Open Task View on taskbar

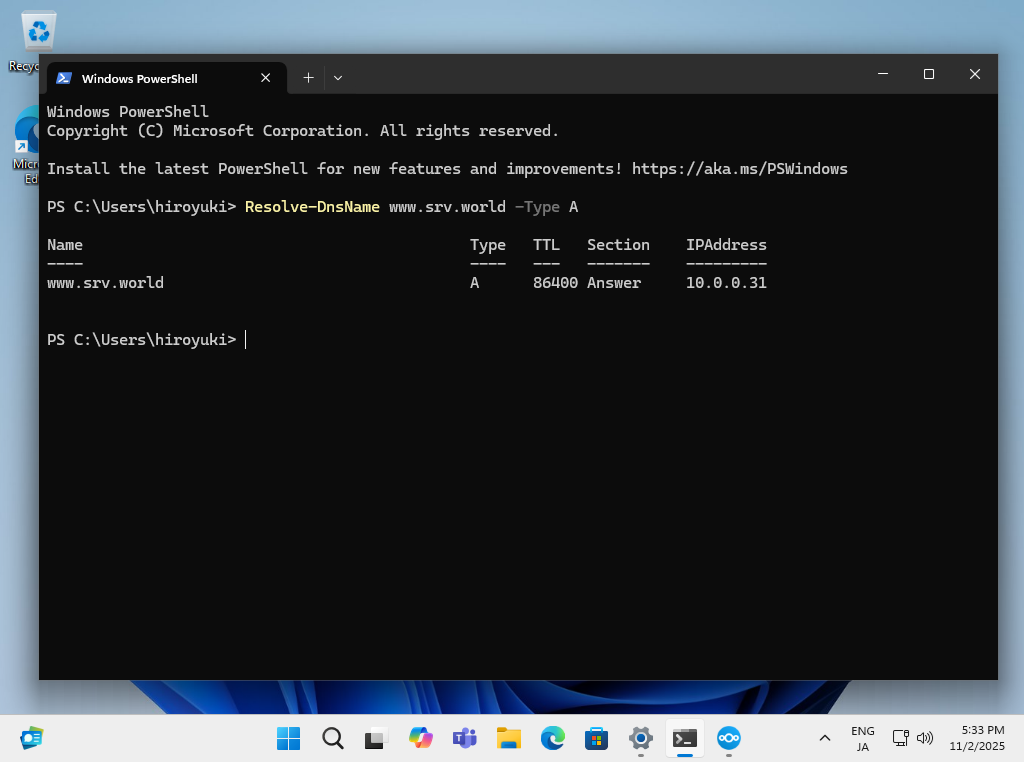(x=376, y=738)
